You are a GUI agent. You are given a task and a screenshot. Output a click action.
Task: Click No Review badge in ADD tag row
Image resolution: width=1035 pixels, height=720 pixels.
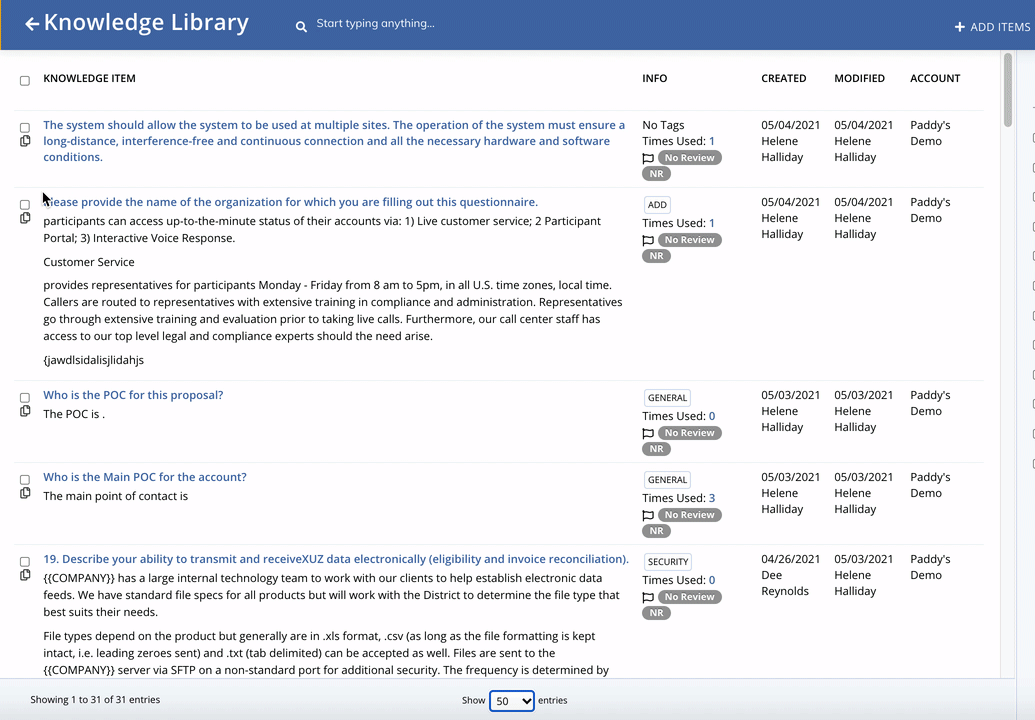[x=689, y=240]
